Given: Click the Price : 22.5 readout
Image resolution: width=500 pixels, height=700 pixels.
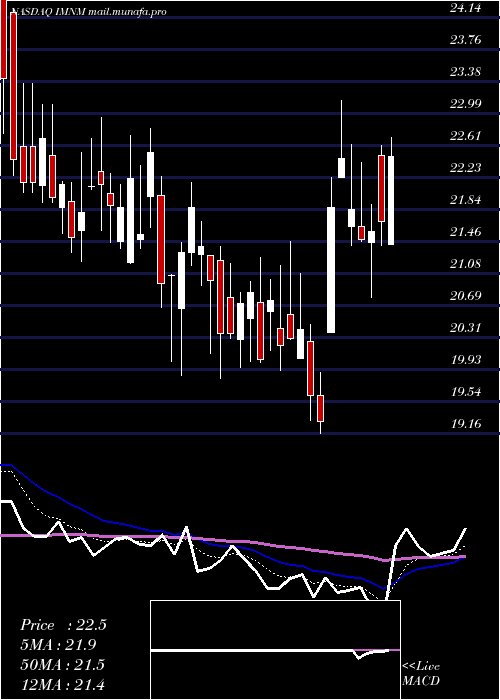Looking at the screenshot, I should coord(63,625).
